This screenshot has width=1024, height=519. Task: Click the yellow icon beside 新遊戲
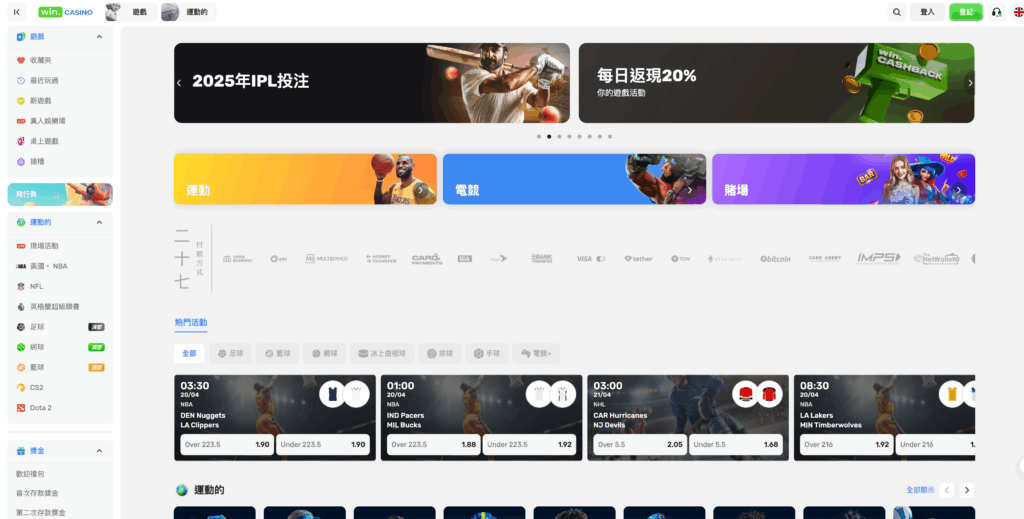[21, 101]
